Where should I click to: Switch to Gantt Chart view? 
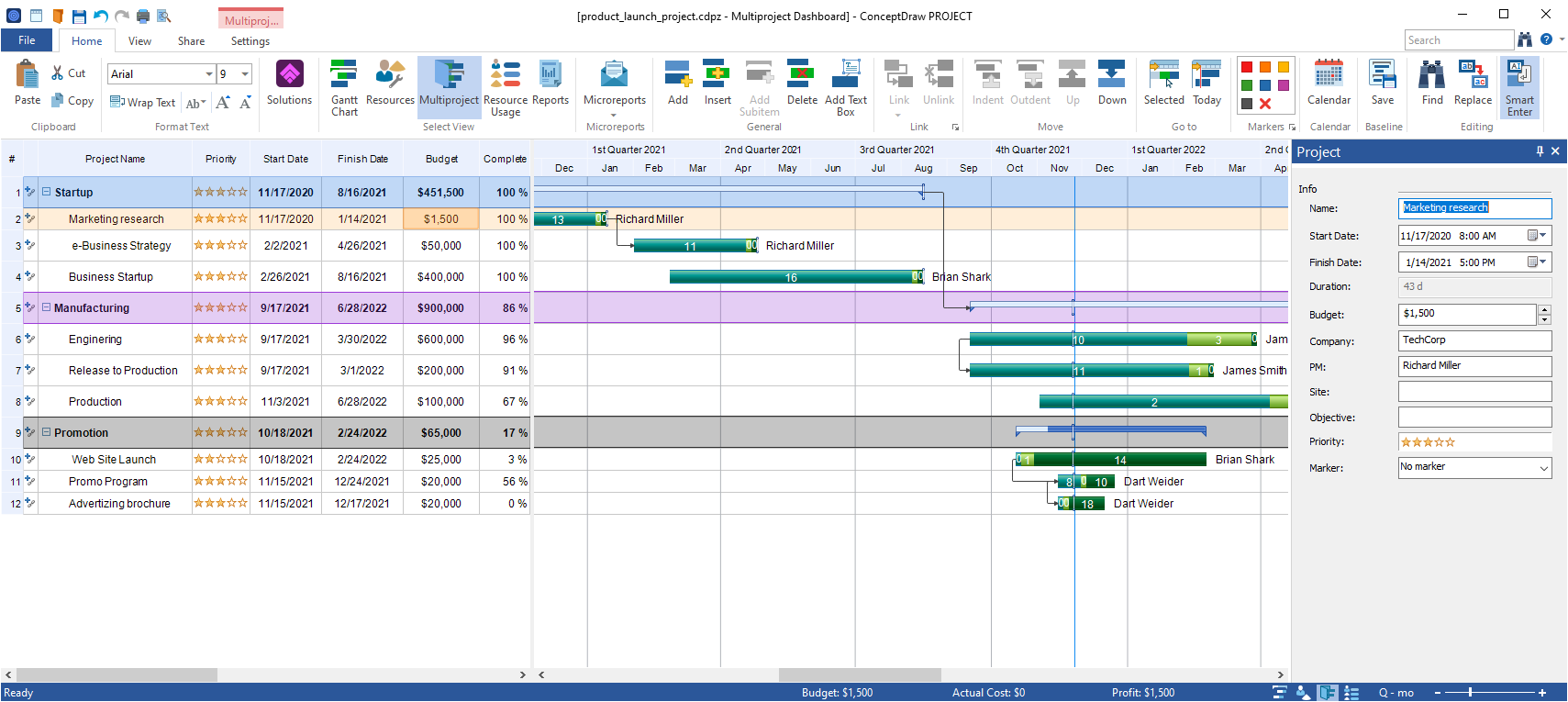pyautogui.click(x=344, y=88)
